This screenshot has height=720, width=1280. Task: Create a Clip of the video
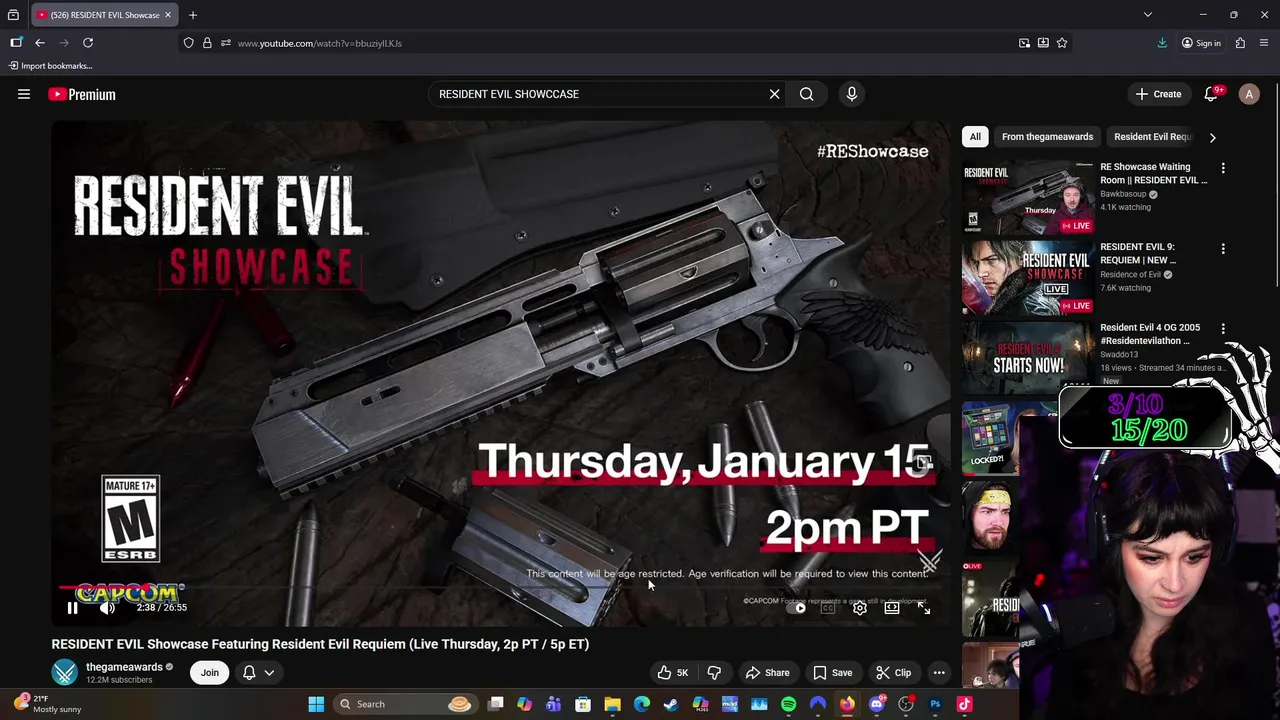coord(893,673)
